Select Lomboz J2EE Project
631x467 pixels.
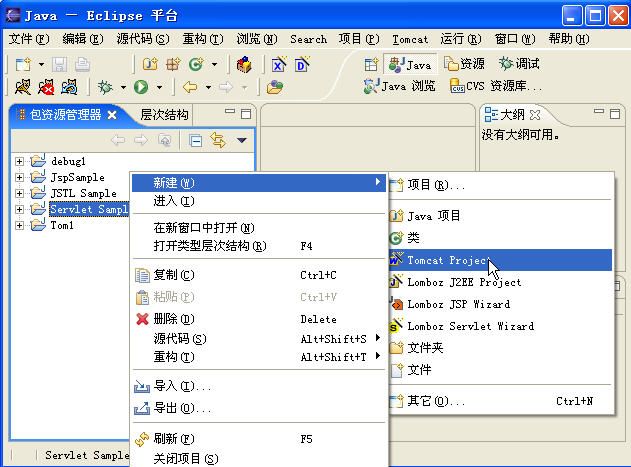(501, 282)
